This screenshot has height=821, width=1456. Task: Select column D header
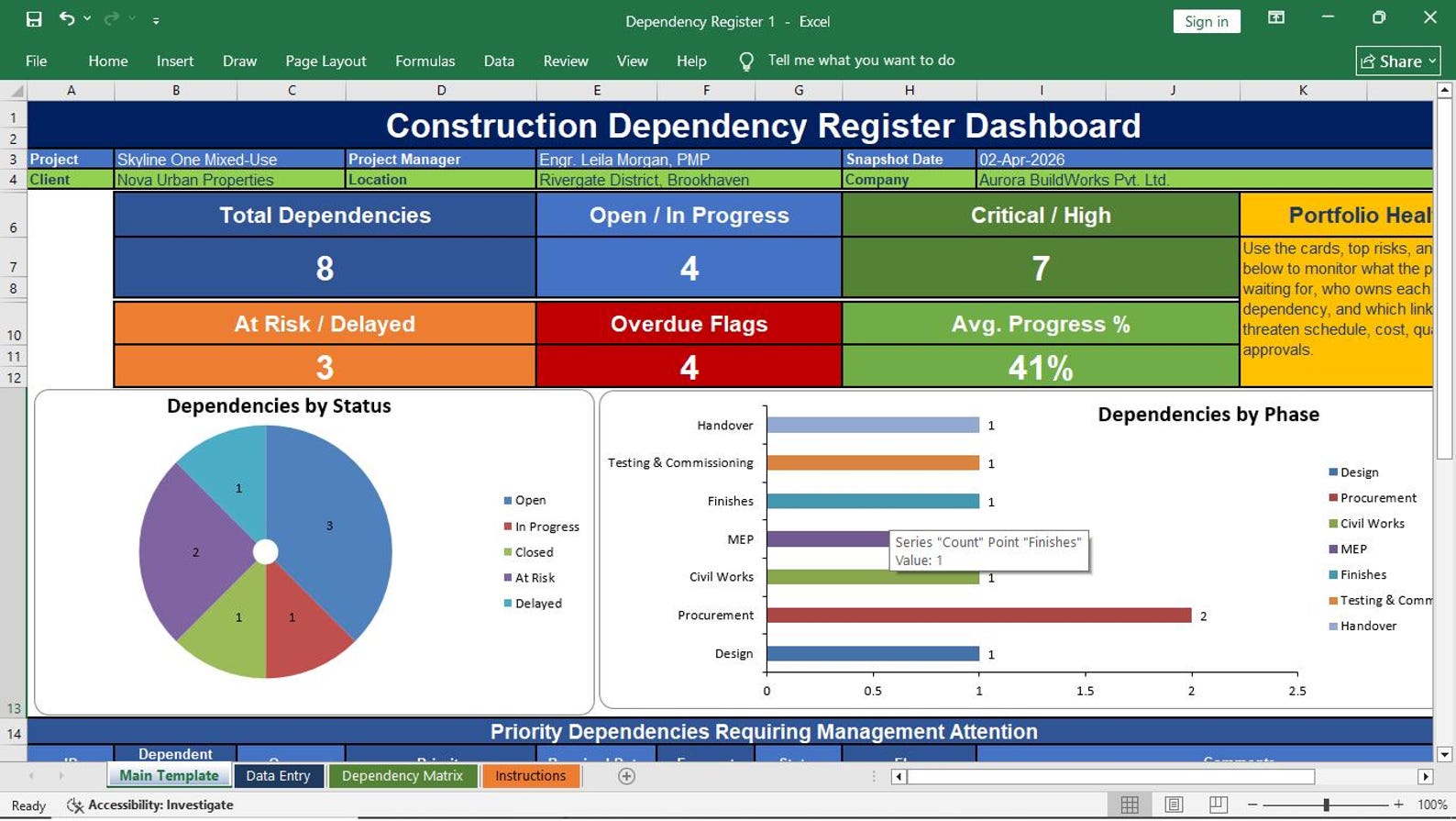441,90
